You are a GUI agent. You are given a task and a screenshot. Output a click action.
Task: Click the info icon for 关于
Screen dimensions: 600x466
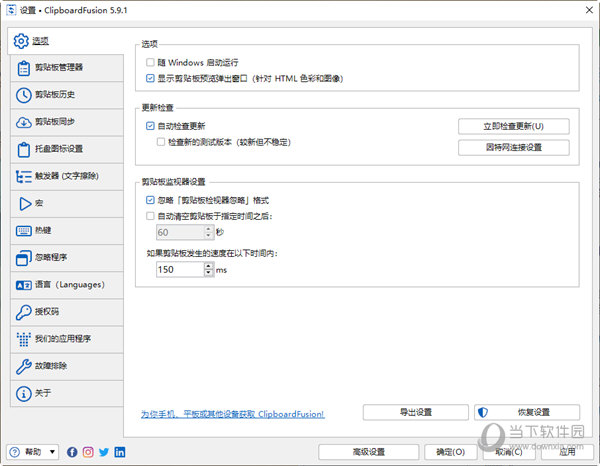pyautogui.click(x=23, y=393)
